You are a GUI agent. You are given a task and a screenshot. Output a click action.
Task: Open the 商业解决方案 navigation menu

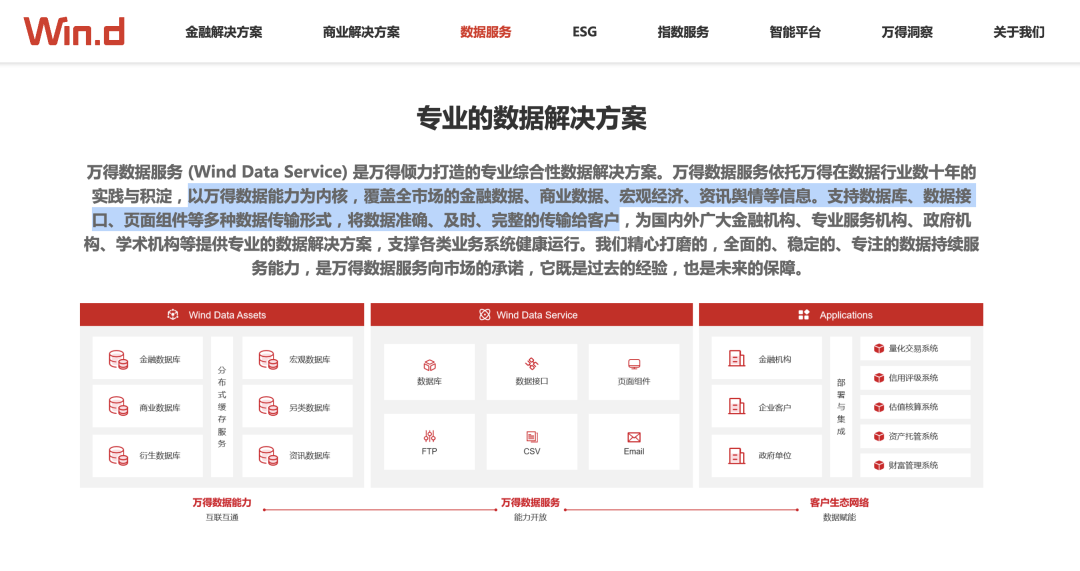pyautogui.click(x=361, y=32)
